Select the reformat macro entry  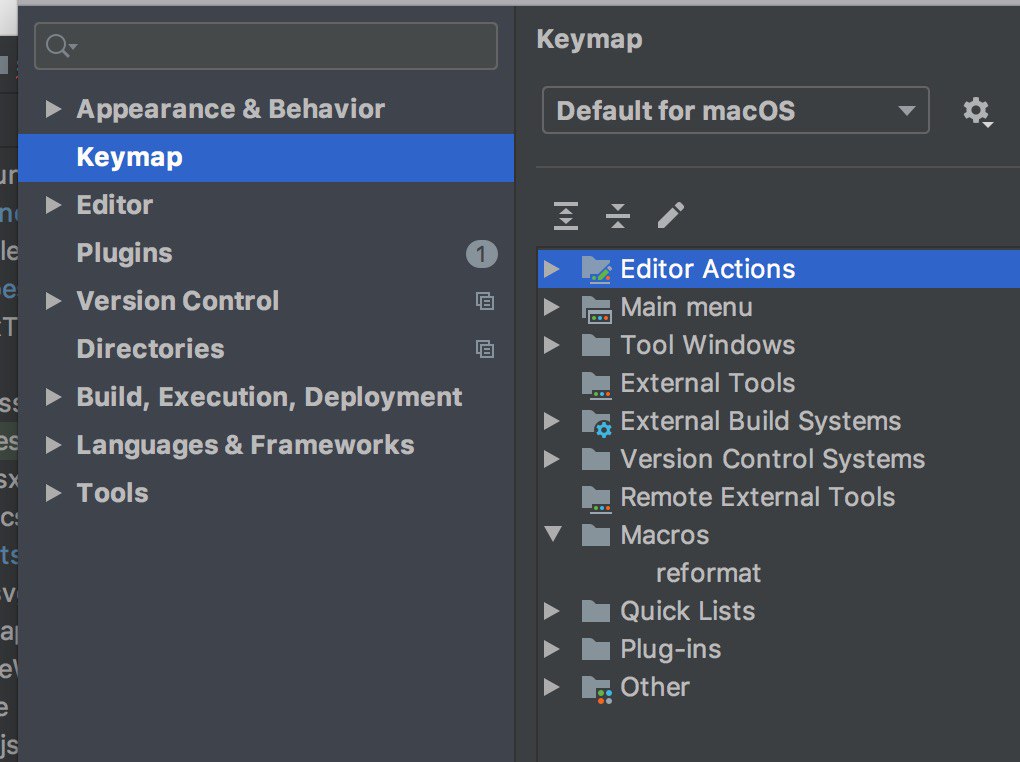(708, 573)
